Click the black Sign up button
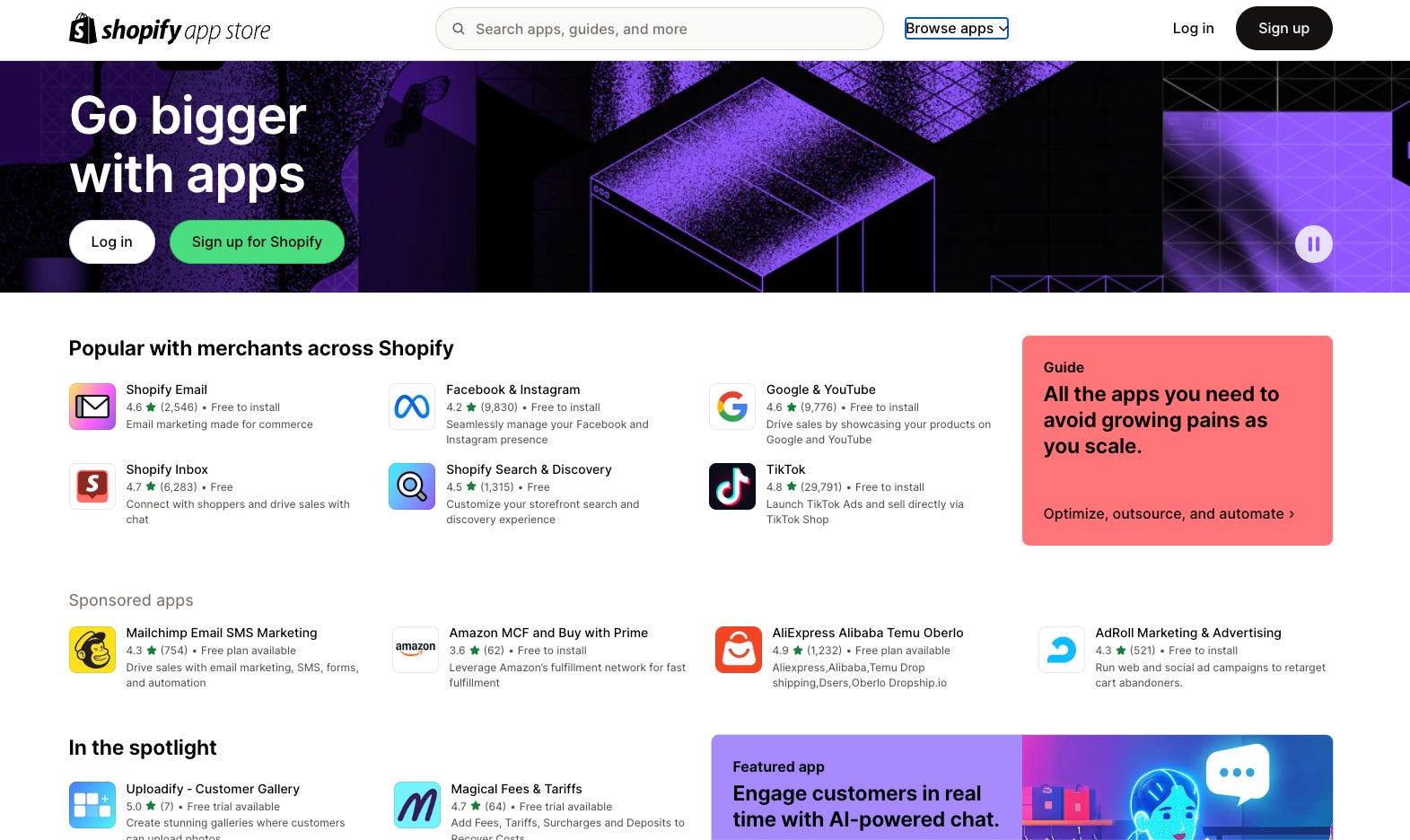 coord(1283,29)
